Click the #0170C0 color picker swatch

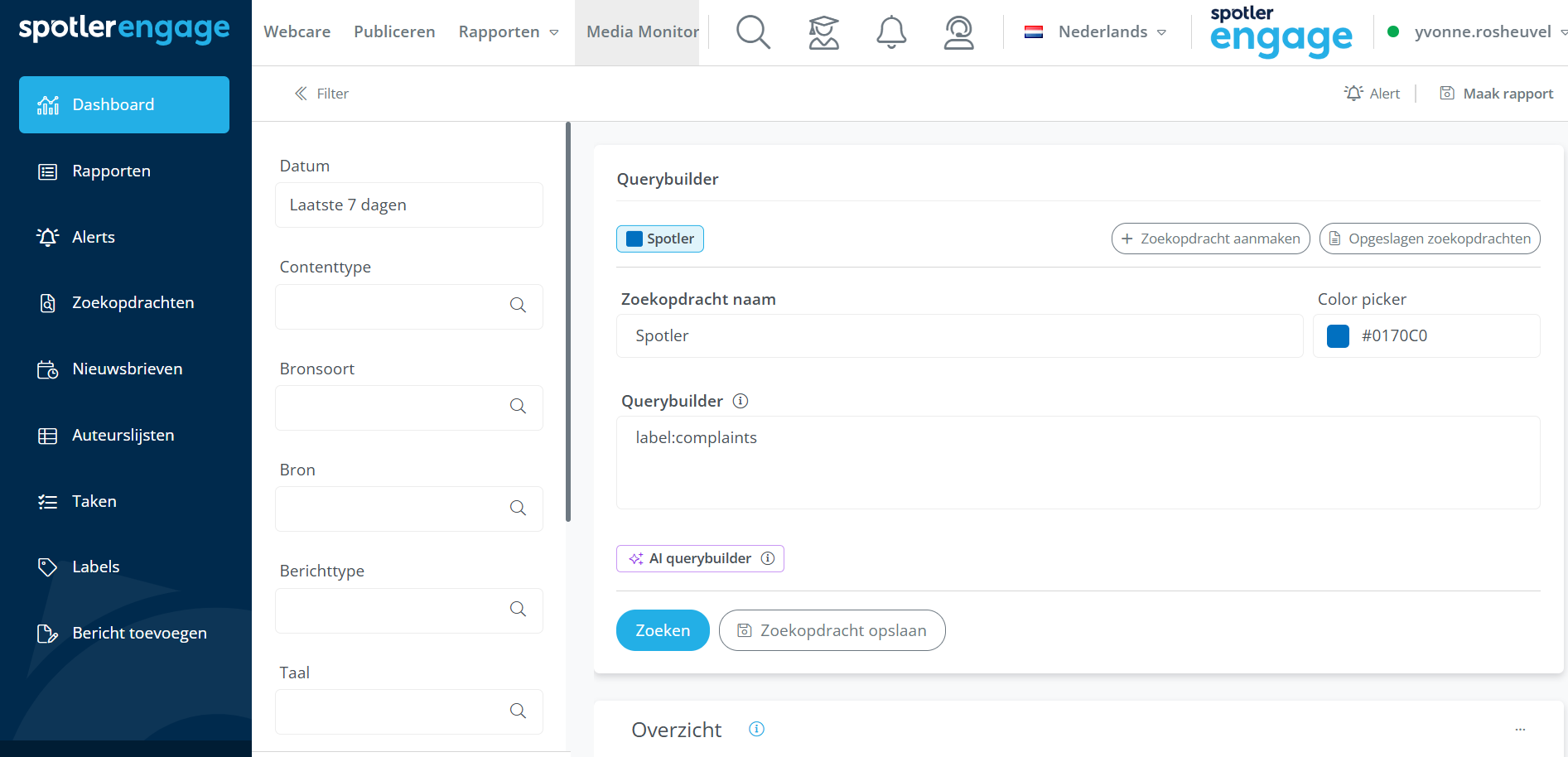click(x=1338, y=335)
